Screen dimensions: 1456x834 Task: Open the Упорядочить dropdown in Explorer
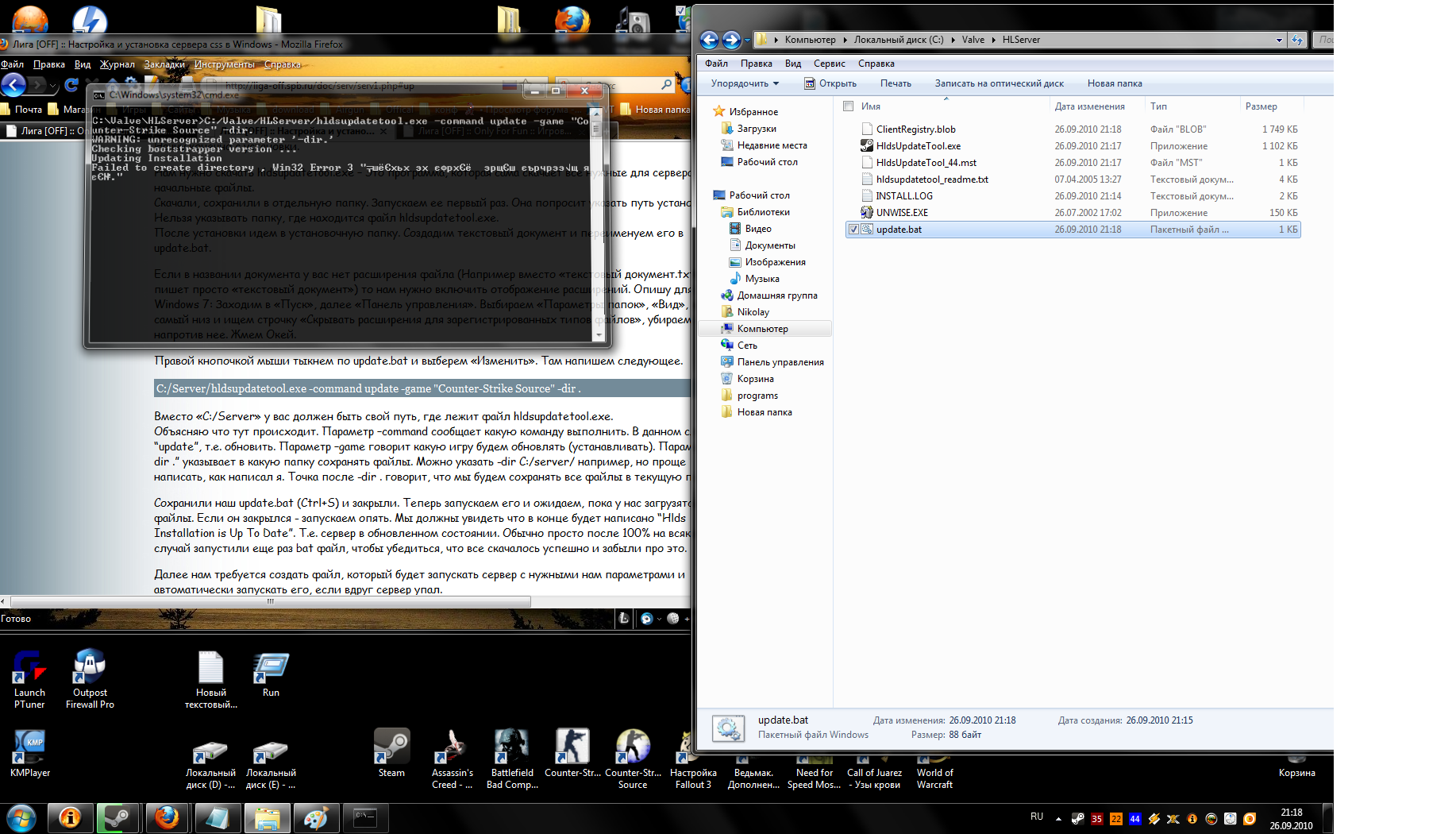point(745,83)
